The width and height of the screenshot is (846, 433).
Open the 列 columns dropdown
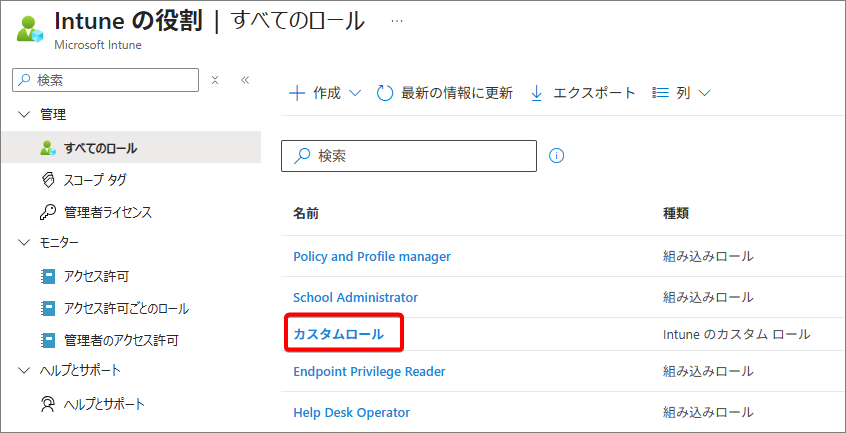[x=681, y=93]
